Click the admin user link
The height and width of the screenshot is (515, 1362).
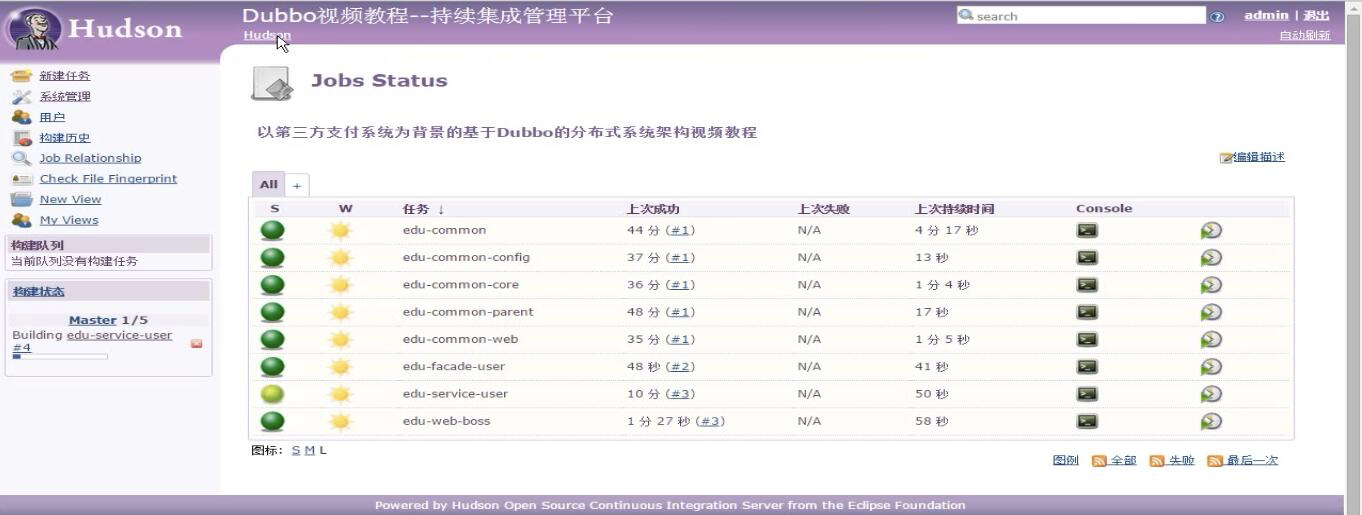[1266, 15]
